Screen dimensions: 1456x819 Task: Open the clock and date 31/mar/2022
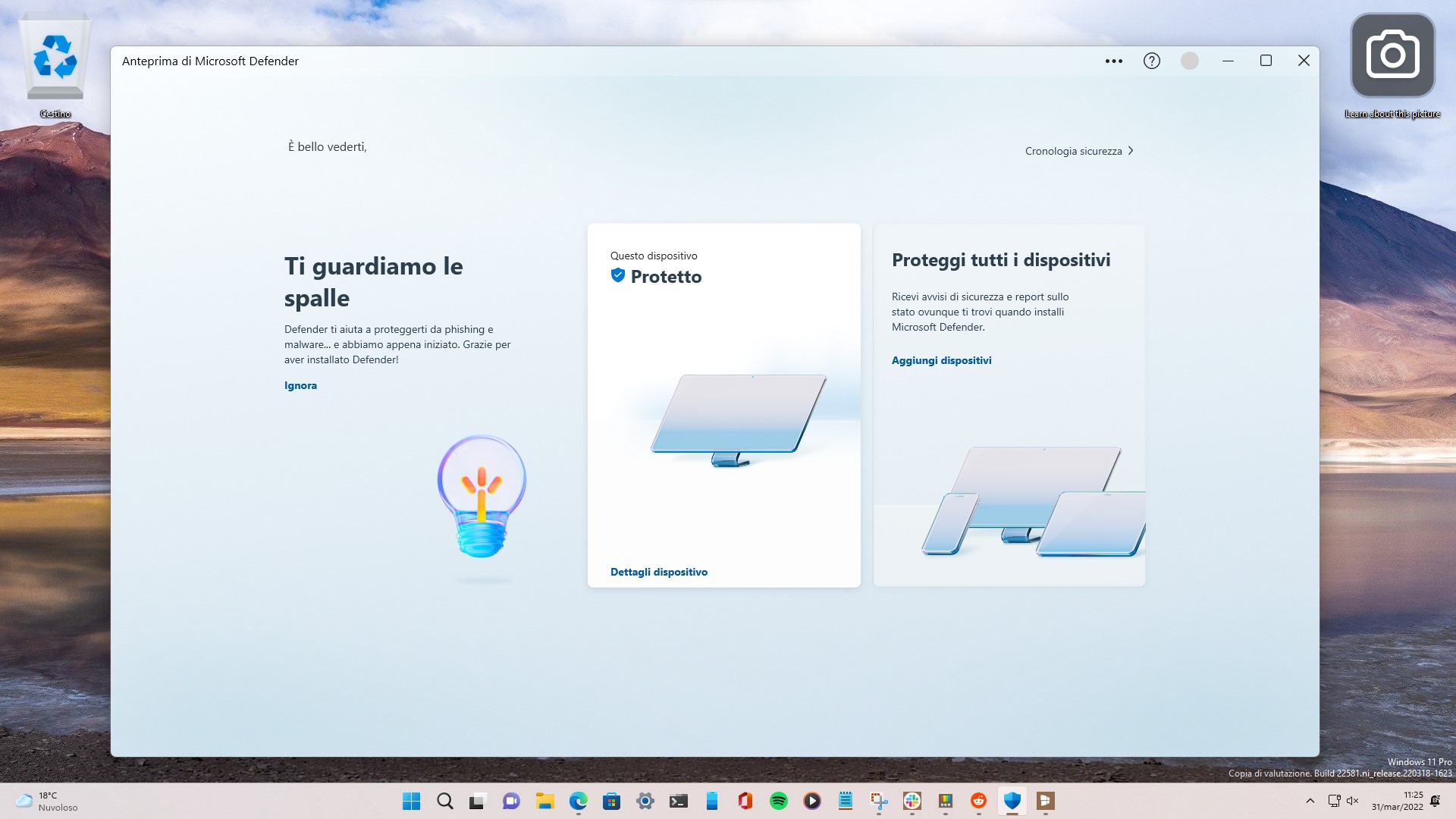pos(1397,801)
